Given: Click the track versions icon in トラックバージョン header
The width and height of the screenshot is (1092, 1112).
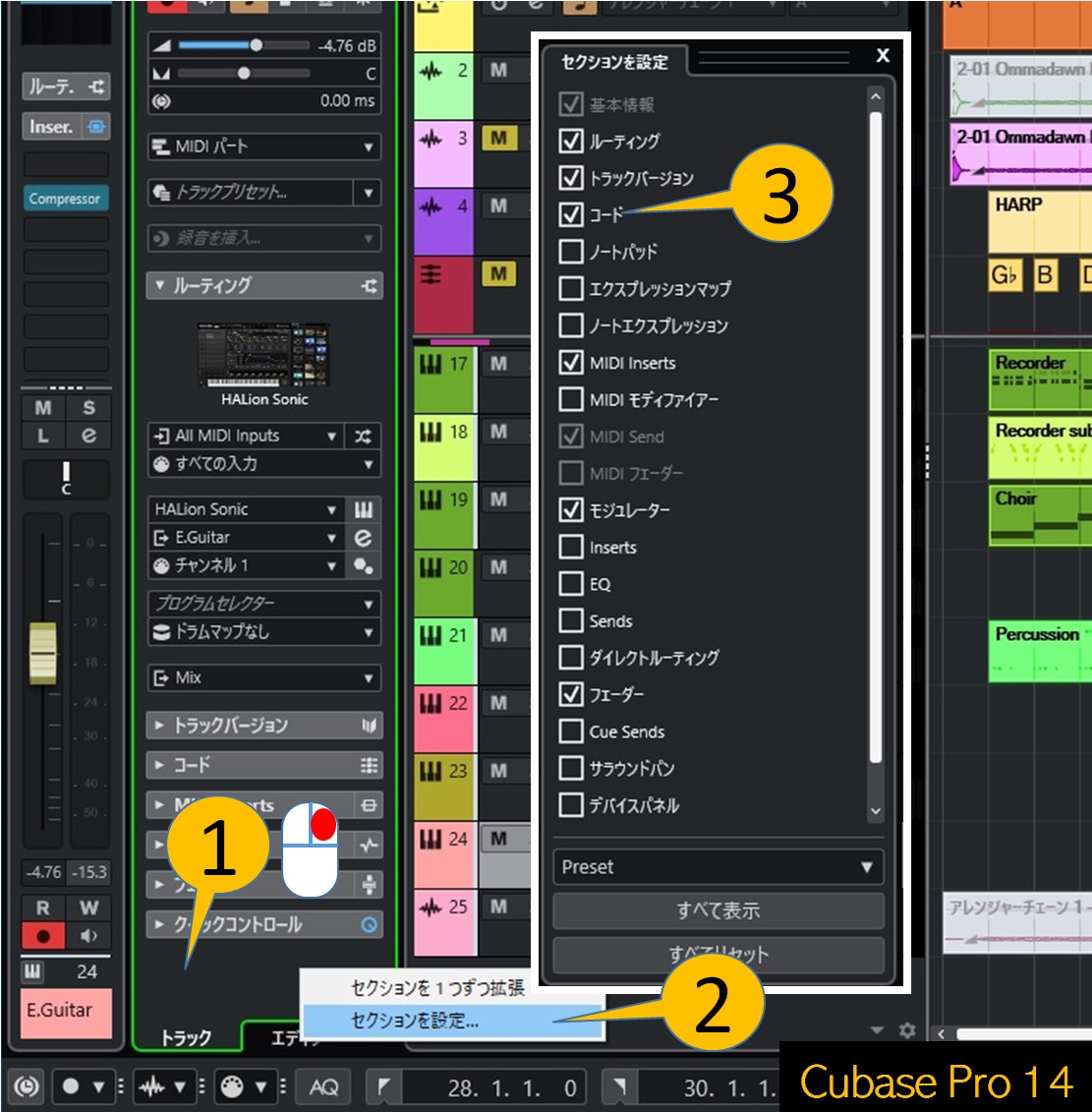Looking at the screenshot, I should coord(369,725).
